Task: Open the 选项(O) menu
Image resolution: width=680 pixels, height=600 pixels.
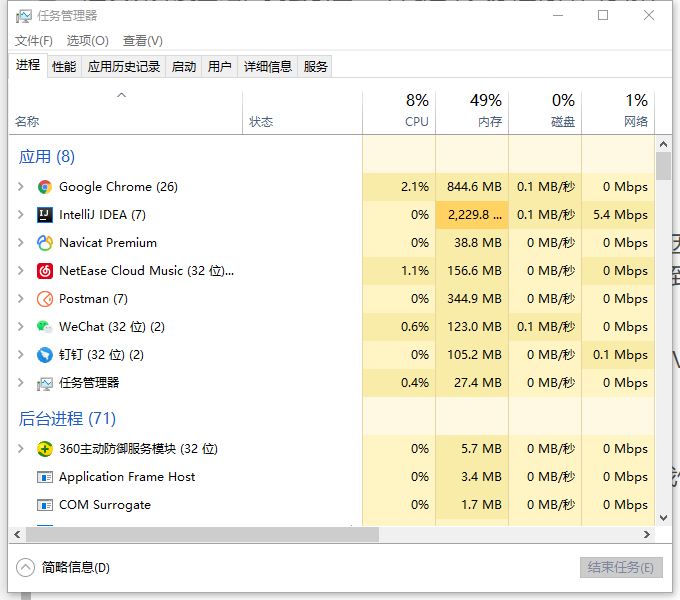Action: click(x=87, y=41)
